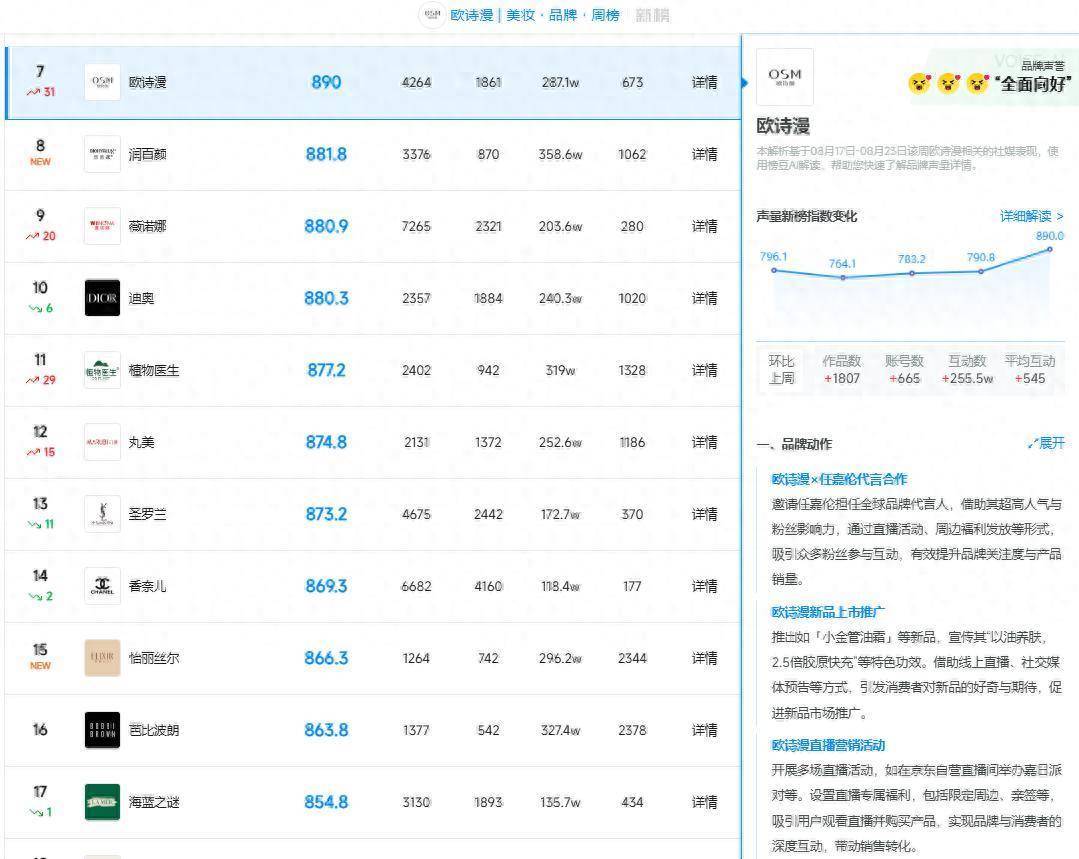This screenshot has height=859, width=1079.
Task: Expand the 品牌动作 section with 展开
Action: (1046, 443)
